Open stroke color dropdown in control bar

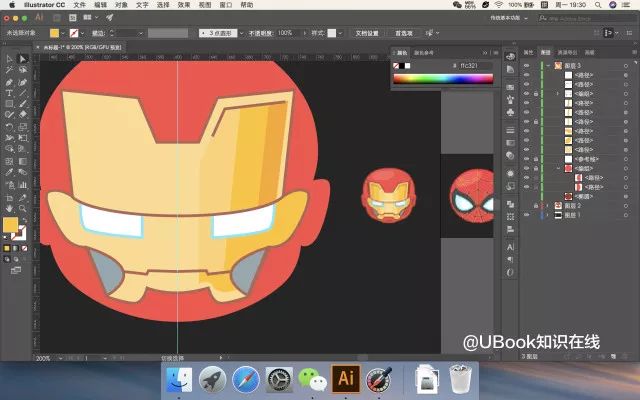point(82,33)
